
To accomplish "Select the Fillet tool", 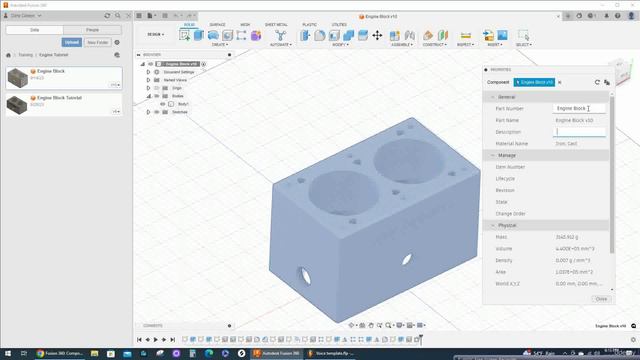I will coord(320,35).
